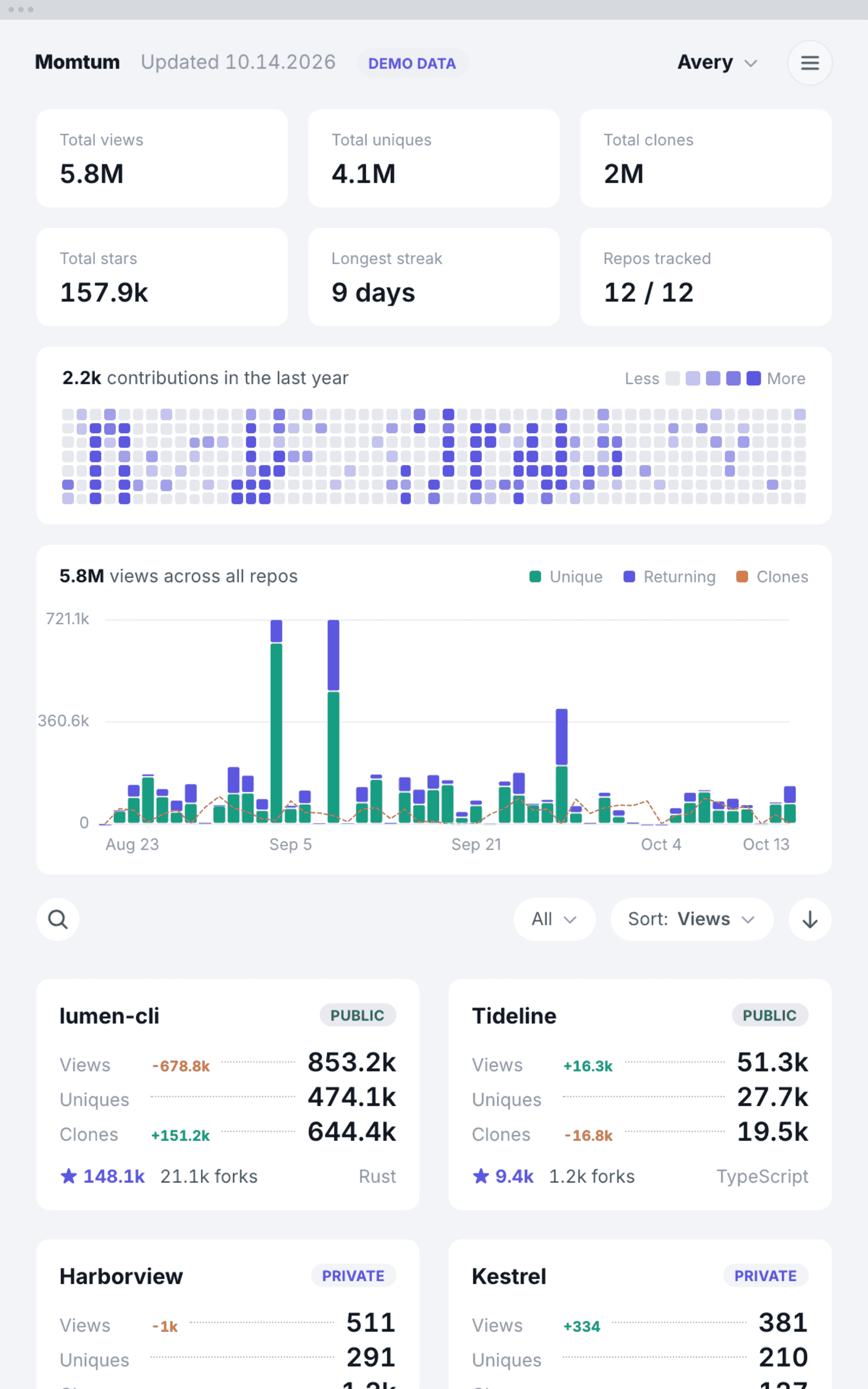This screenshot has width=868, height=1389.
Task: Open the lumen-cli repo title
Action: click(110, 1016)
